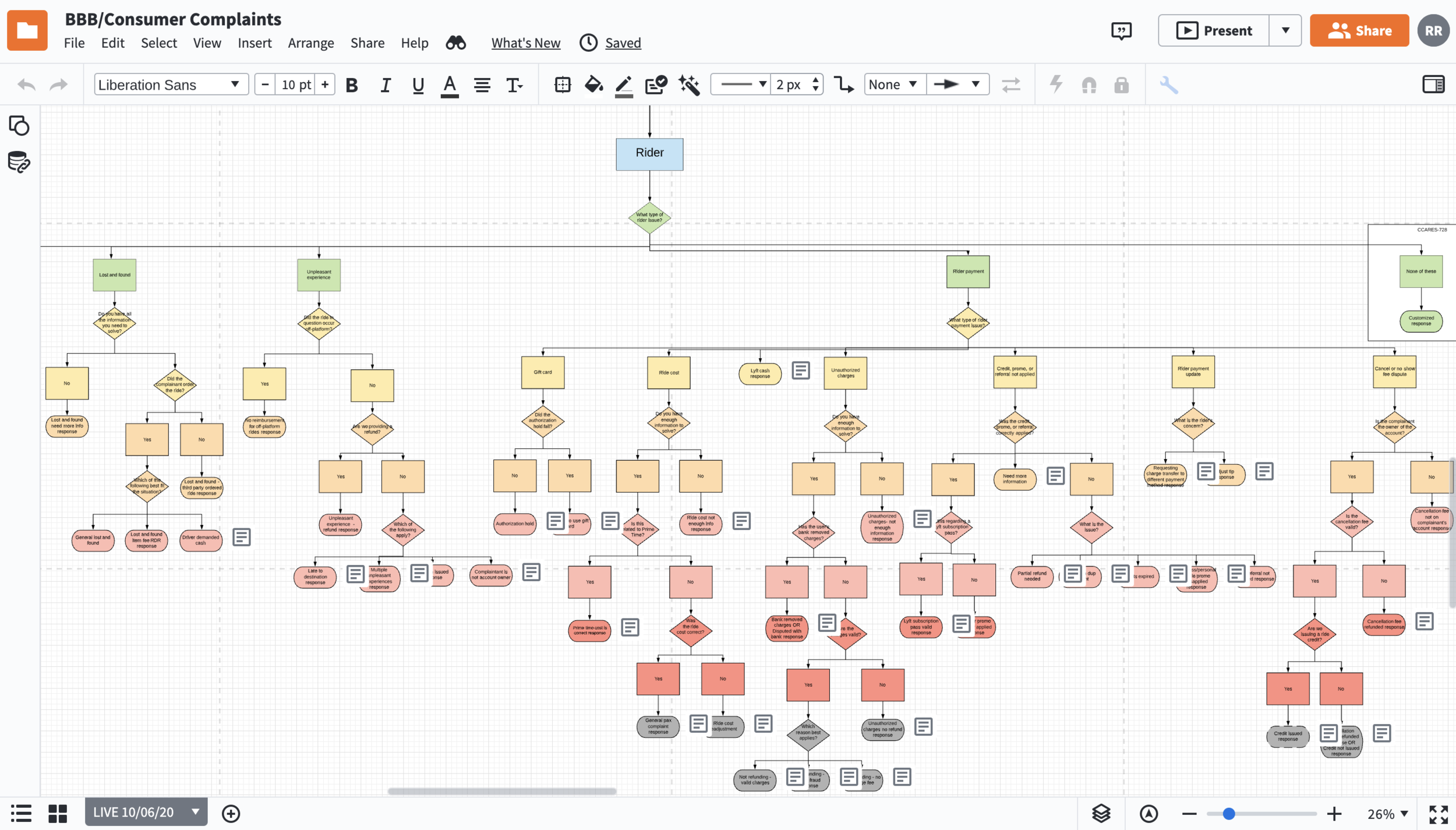Expand the LIVE 10/06/20 page dropdown
The height and width of the screenshot is (830, 1456).
coord(196,812)
